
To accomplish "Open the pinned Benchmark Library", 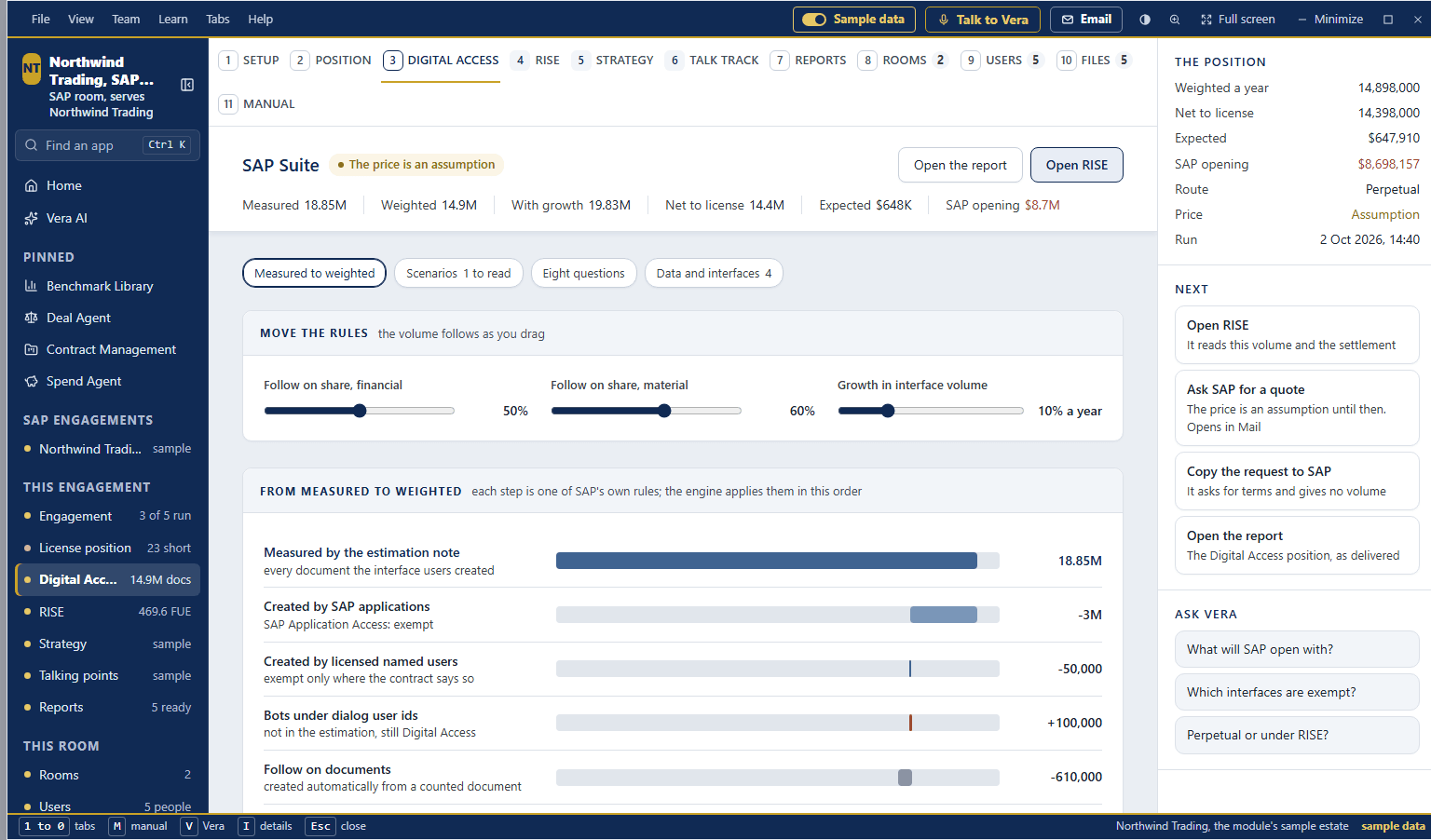I will coord(107,286).
